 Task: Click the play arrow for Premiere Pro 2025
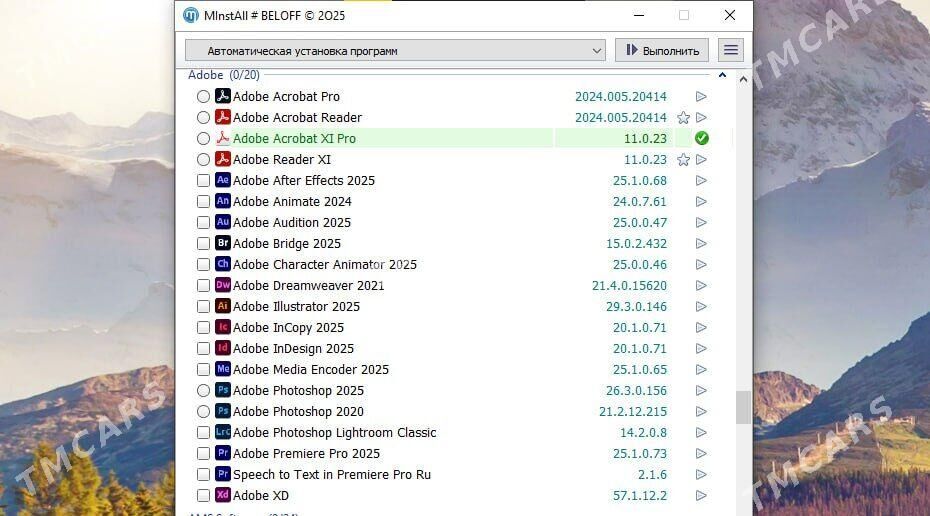tap(701, 454)
